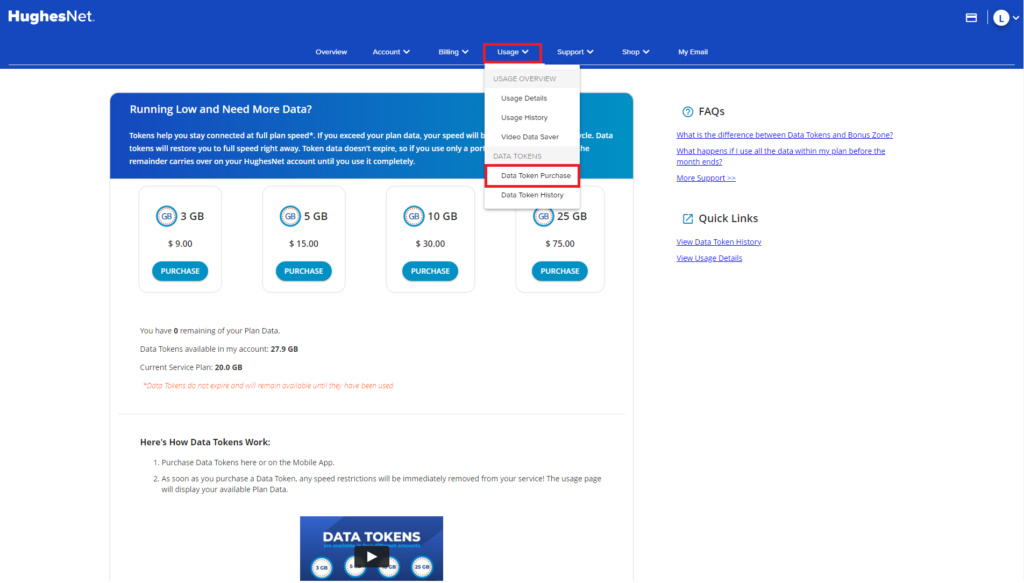Click the GB badge on the 3 GB token card
1024x583 pixels.
point(165,216)
